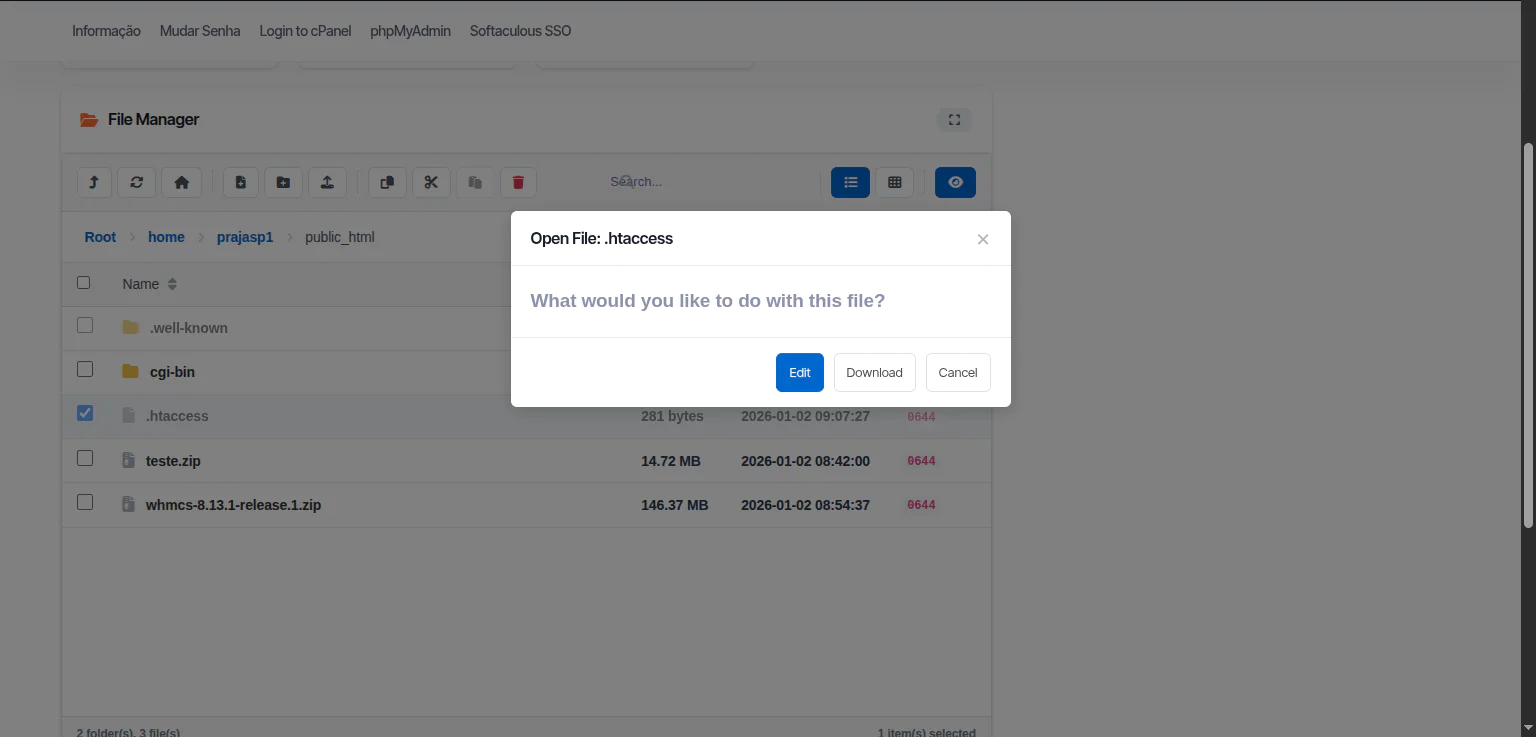The image size is (1536, 737).
Task: Click the new file icon
Action: coord(241,182)
